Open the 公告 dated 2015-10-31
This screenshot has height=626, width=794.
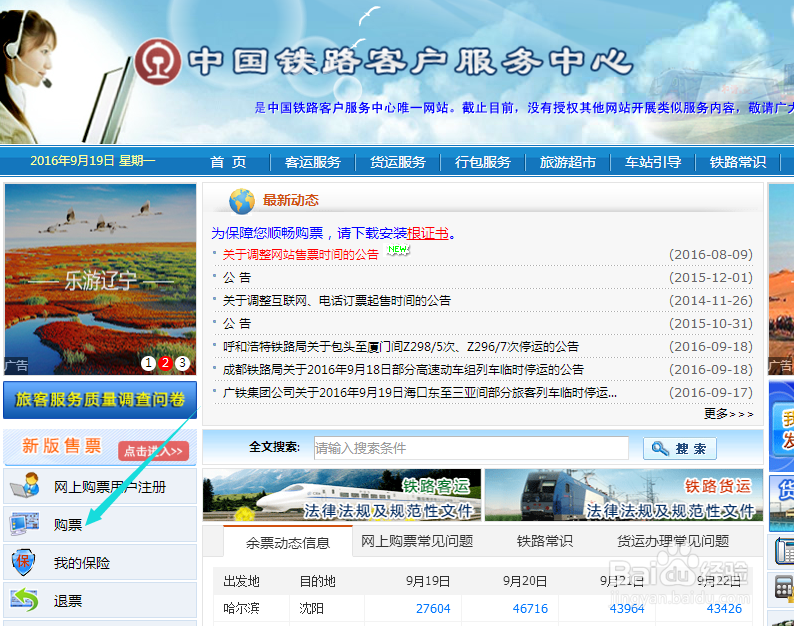(237, 323)
